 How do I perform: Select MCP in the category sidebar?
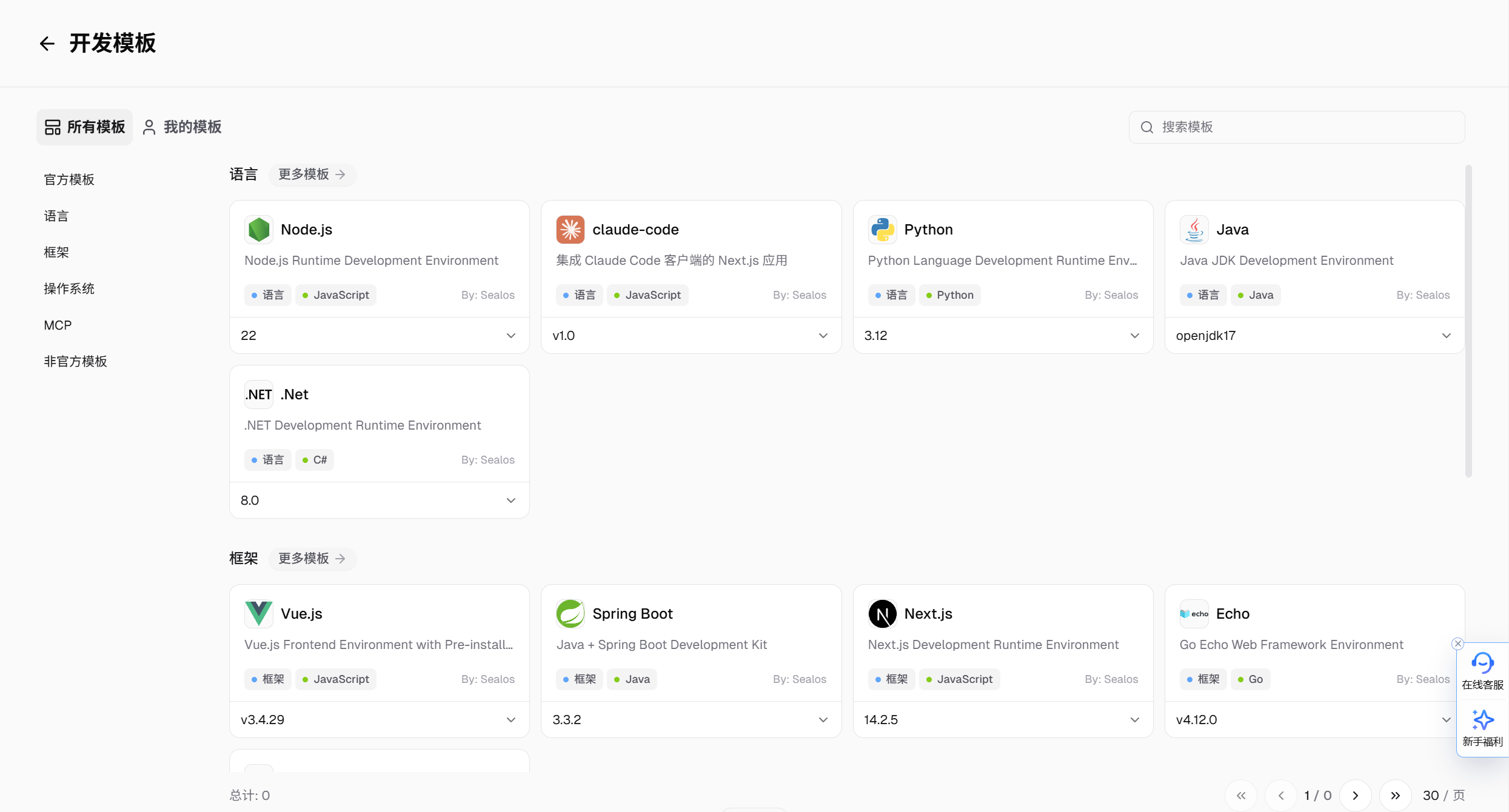click(x=58, y=325)
